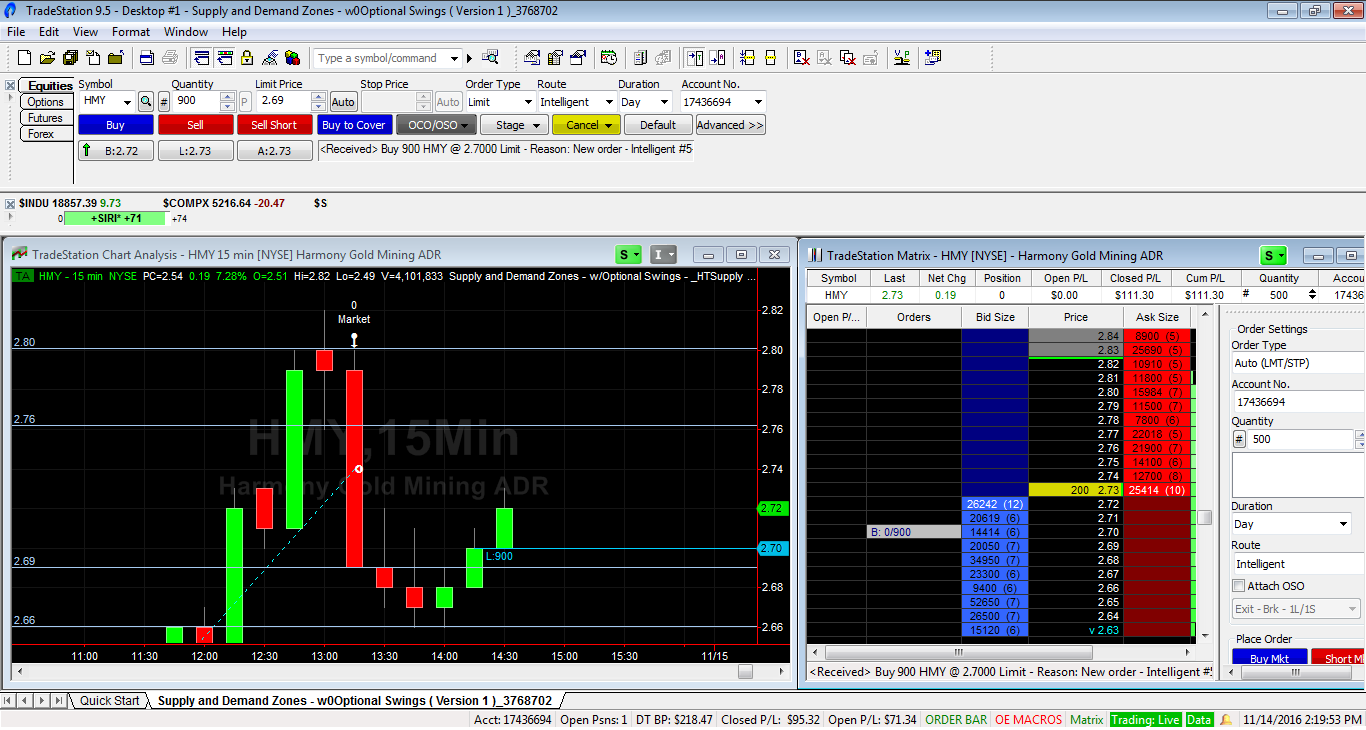
Task: Click the symbol lookup magnifier icon
Action: pyautogui.click(x=146, y=102)
